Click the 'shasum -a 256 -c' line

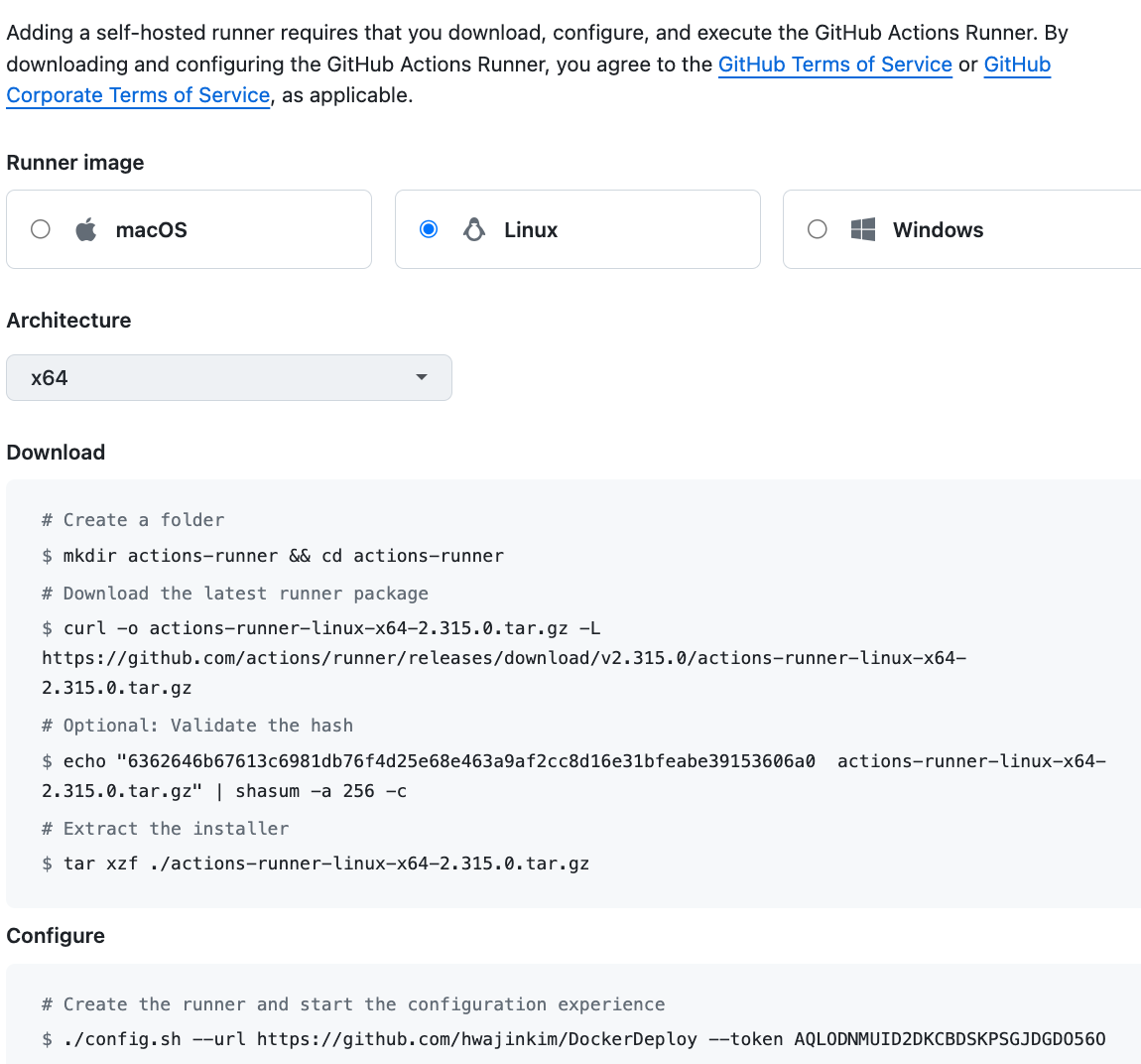coord(224,791)
